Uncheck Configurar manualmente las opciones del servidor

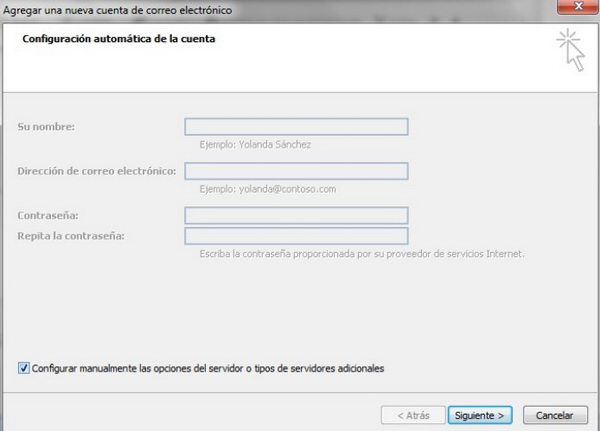coord(24,368)
